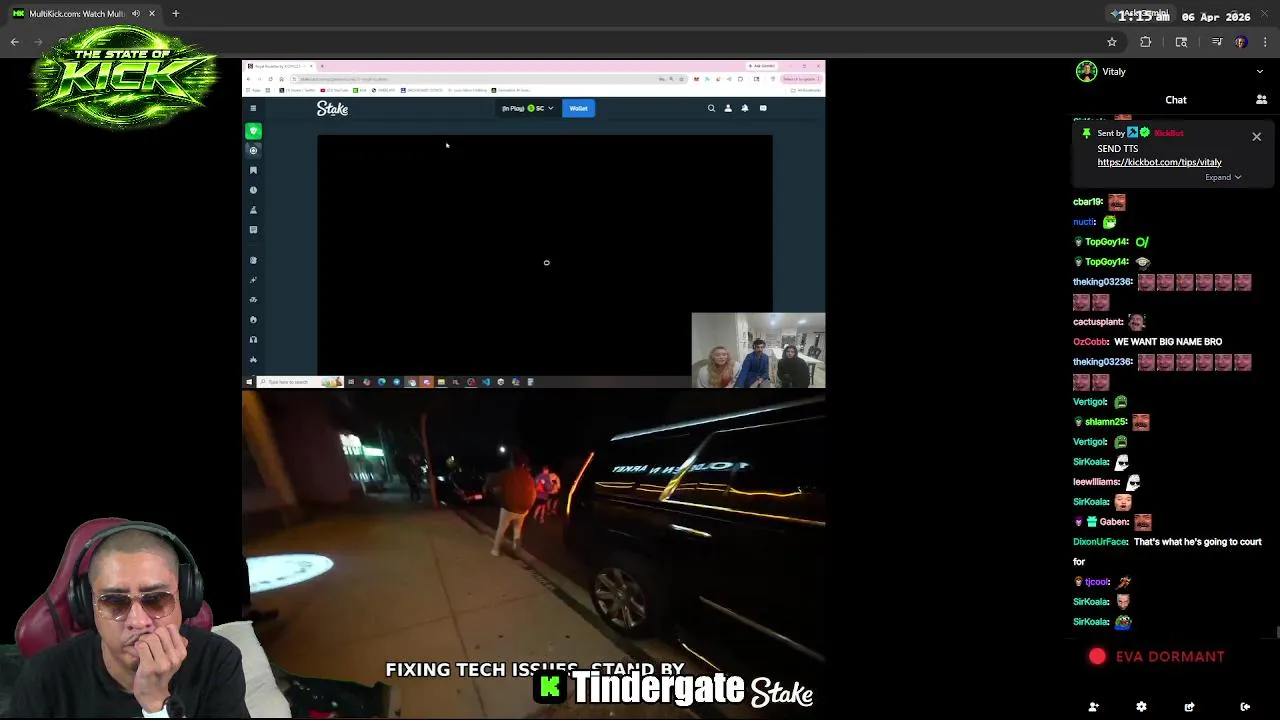The height and width of the screenshot is (720, 1280).
Task: Close the MultiKick.com browser tab
Action: pyautogui.click(x=152, y=13)
